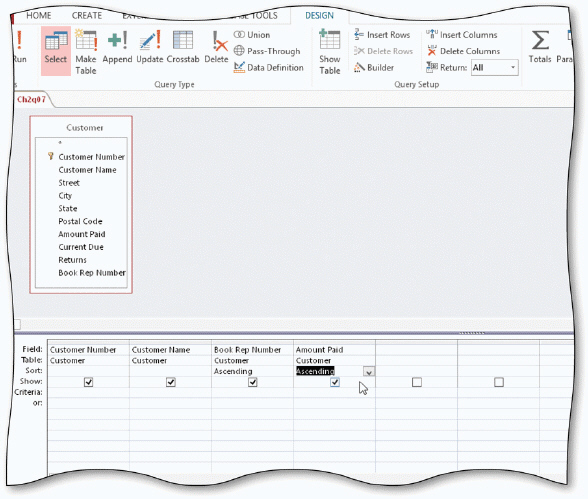This screenshot has width=588, height=499.
Task: Switch to the CREATE ribbon tab
Action: point(87,16)
